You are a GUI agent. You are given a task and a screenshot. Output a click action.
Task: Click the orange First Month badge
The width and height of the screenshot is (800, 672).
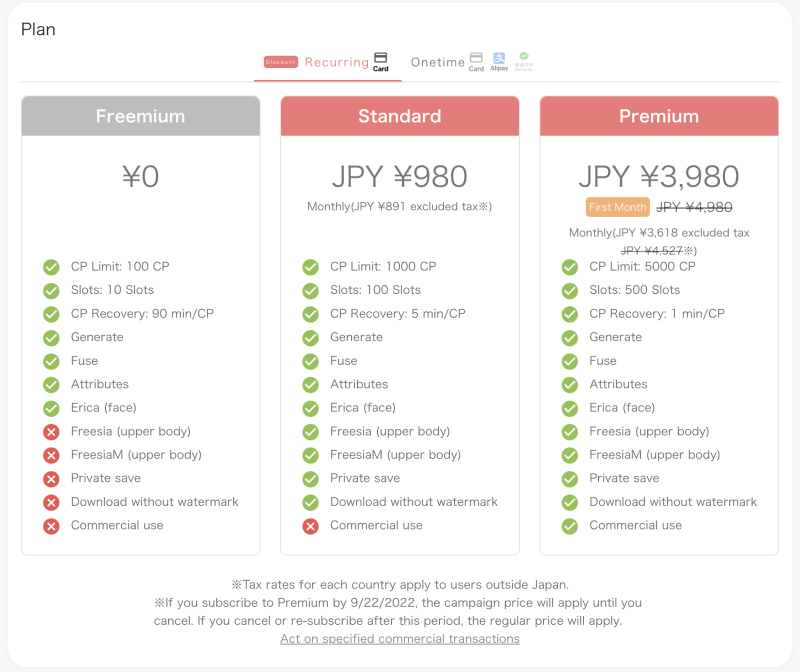point(617,207)
